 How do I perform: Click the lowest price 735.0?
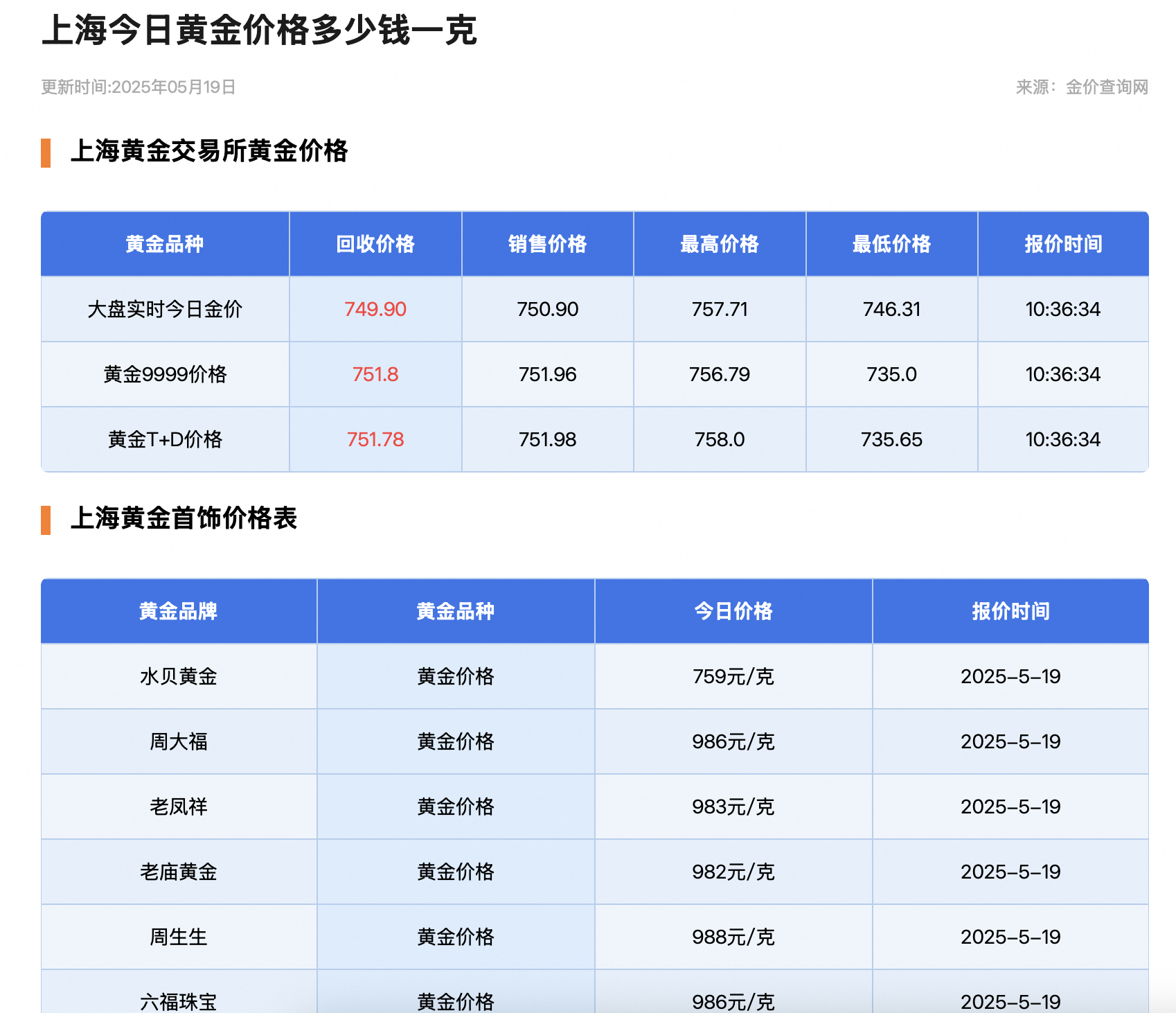(x=891, y=374)
